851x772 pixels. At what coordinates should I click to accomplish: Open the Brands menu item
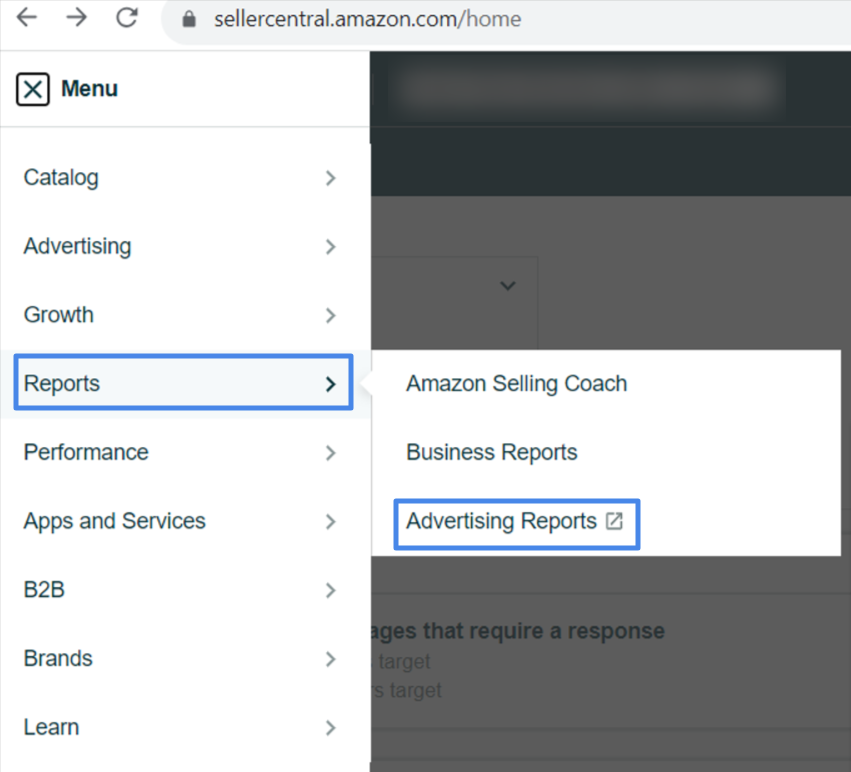pos(185,659)
